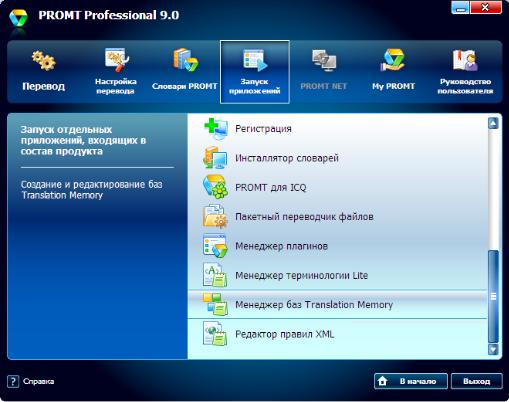The width and height of the screenshot is (509, 402).
Task: Open the Руководство пользователя book icon
Action: point(465,60)
